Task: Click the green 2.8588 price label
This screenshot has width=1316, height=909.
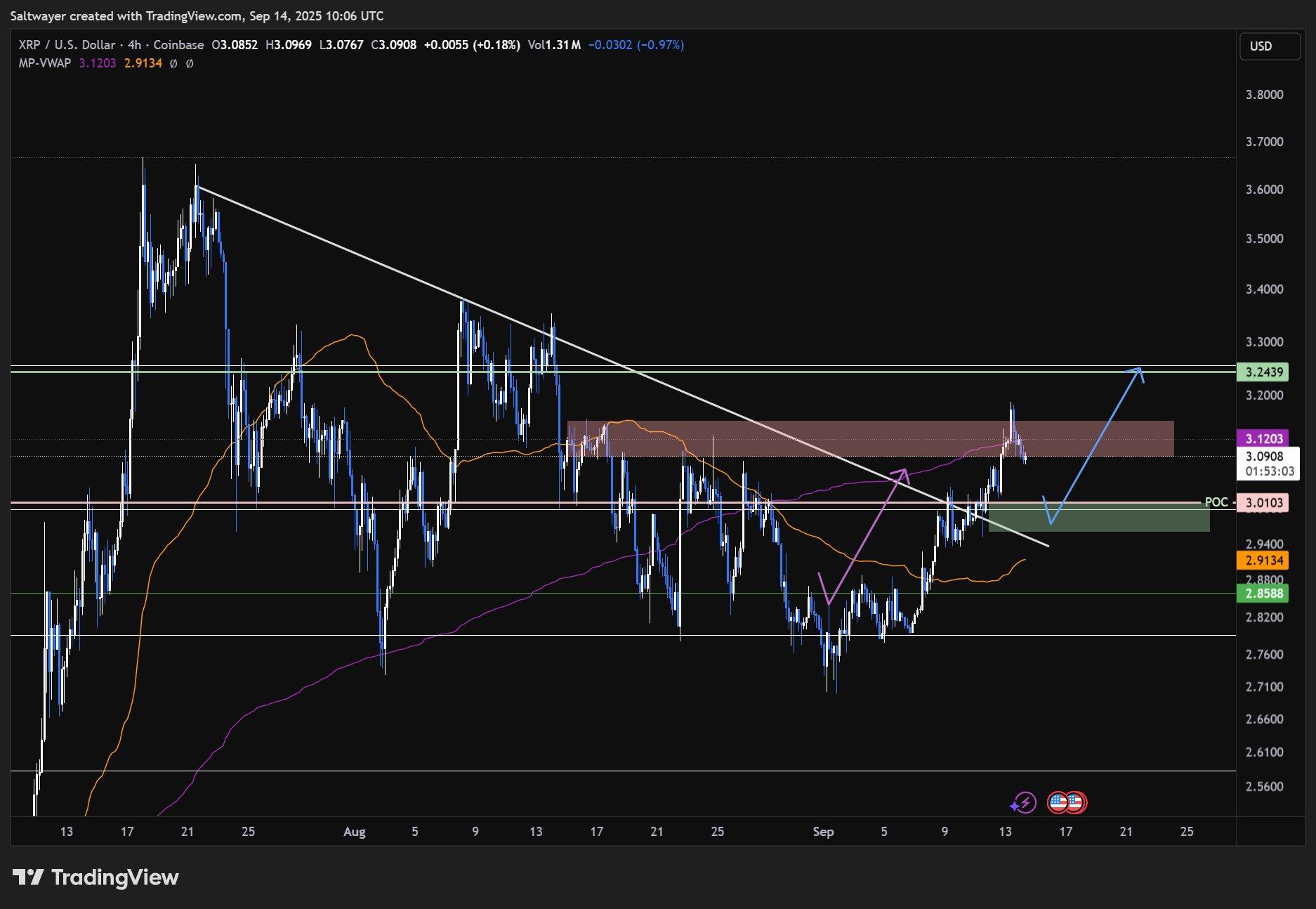Action: 1263,594
